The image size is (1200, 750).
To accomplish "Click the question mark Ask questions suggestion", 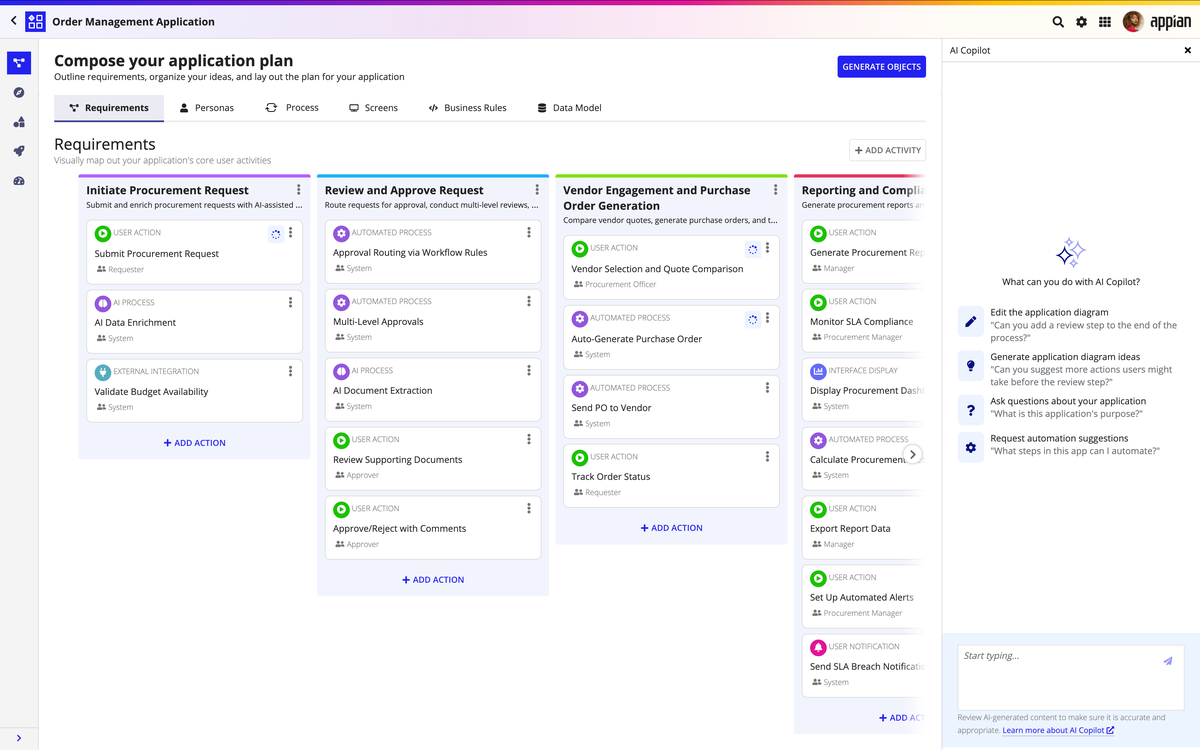I will pos(969,410).
